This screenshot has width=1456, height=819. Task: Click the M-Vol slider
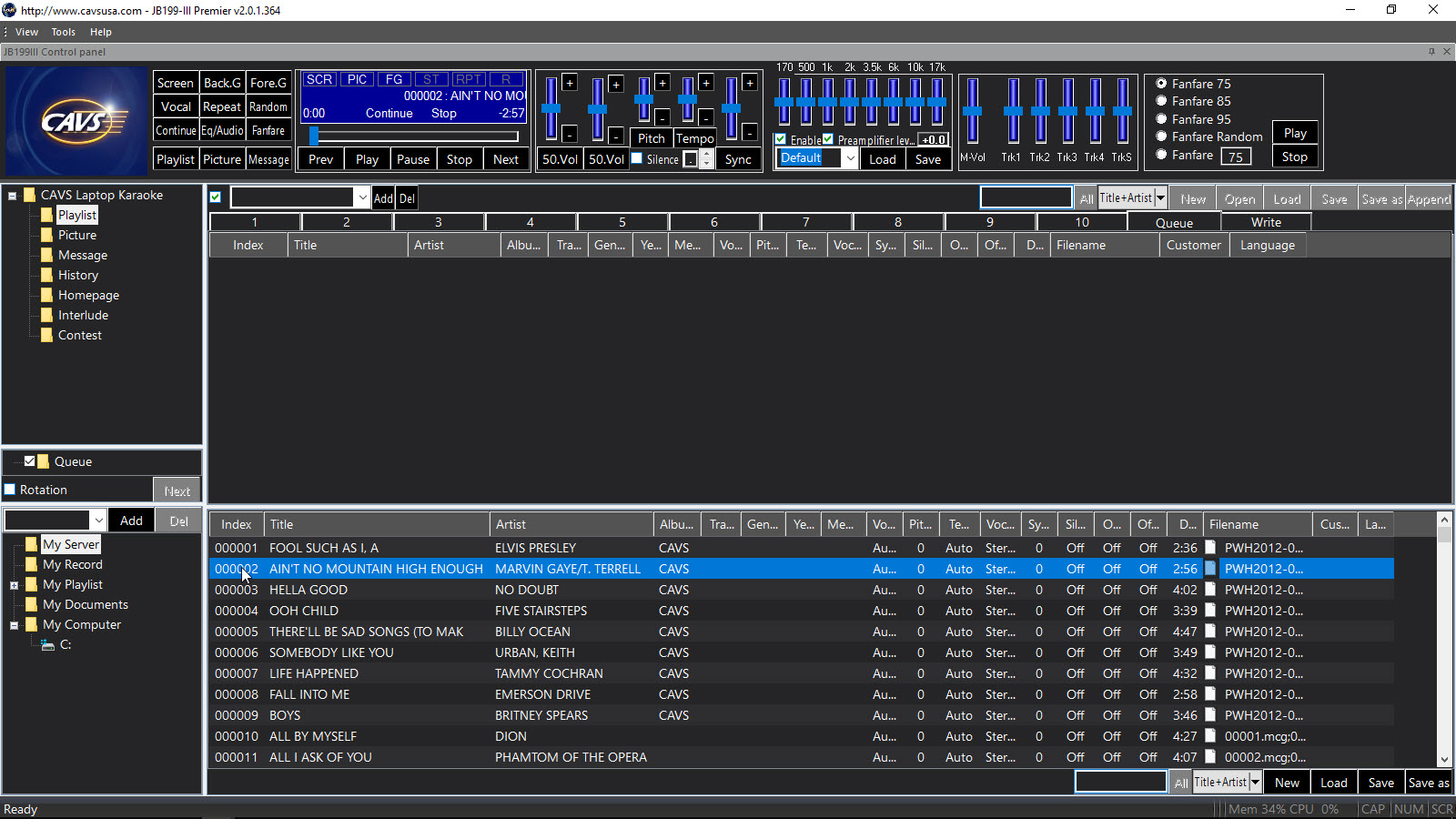972,111
